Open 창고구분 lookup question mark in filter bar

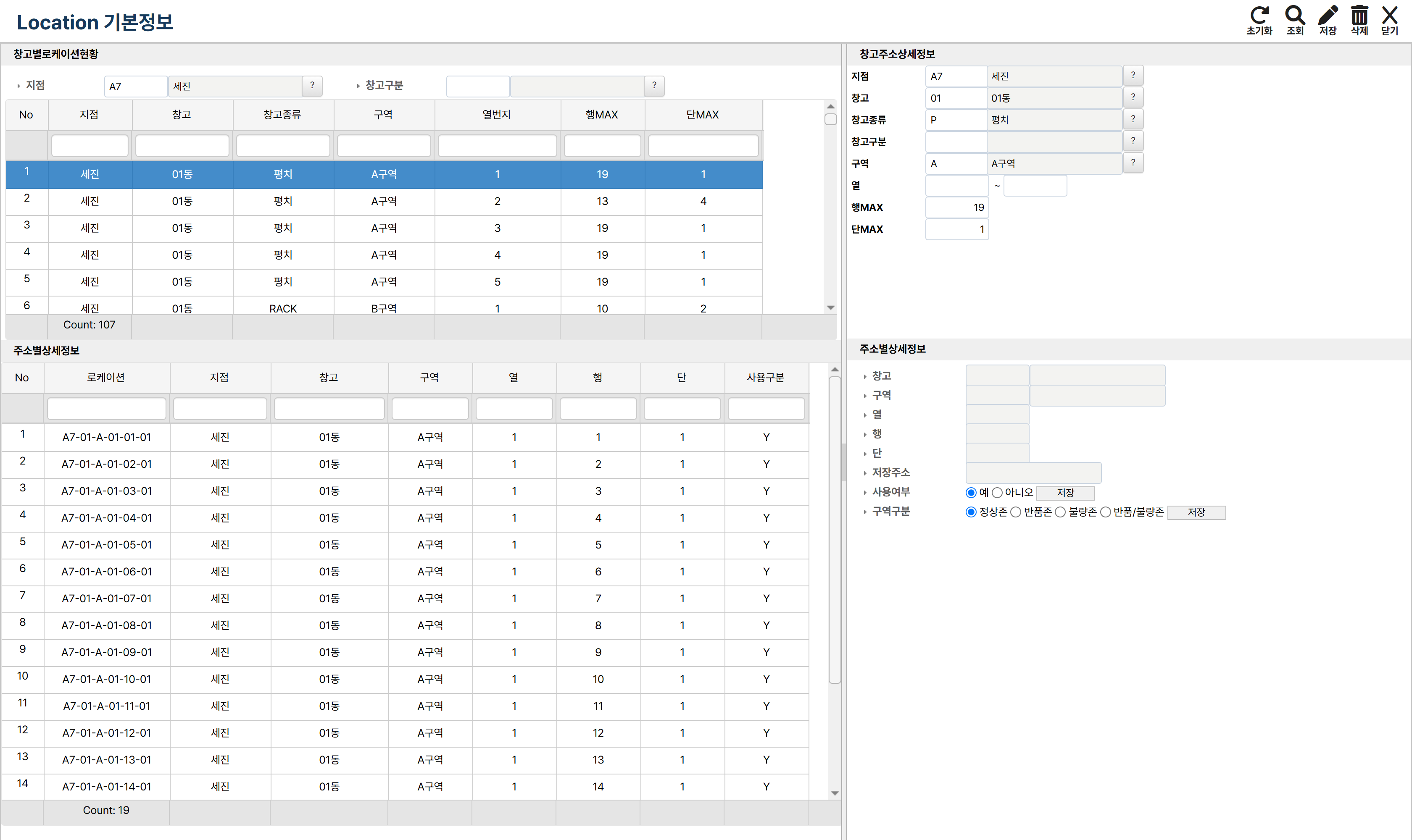click(x=654, y=86)
